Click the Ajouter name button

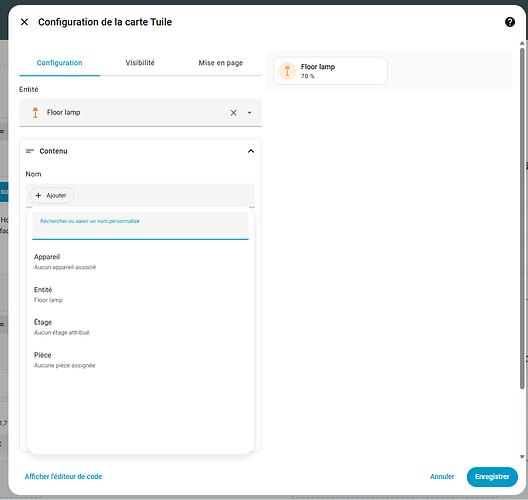pos(52,196)
